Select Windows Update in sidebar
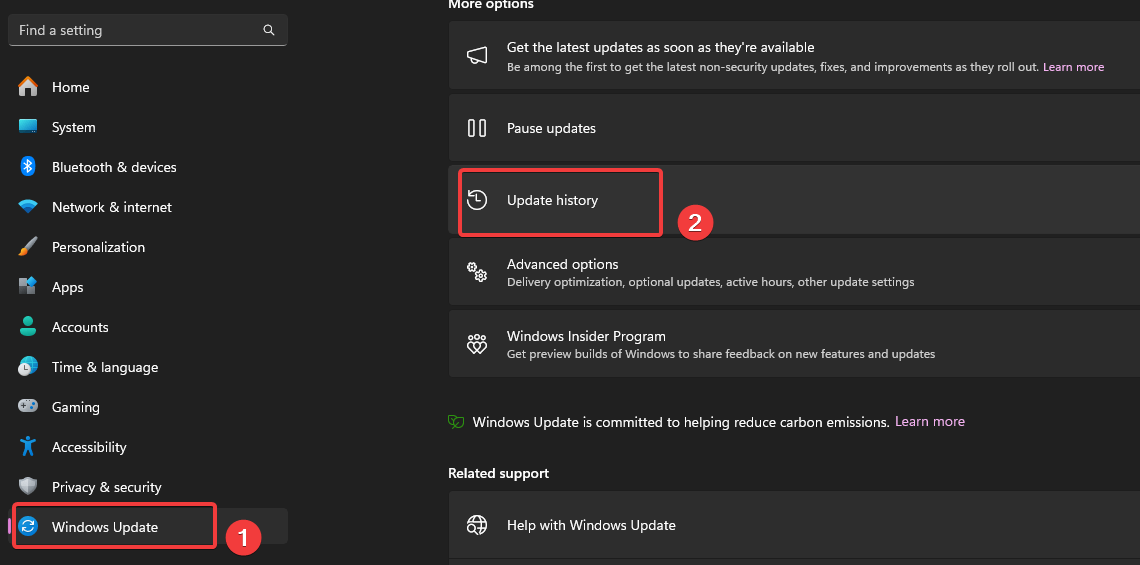The height and width of the screenshot is (565, 1140). tap(105, 527)
